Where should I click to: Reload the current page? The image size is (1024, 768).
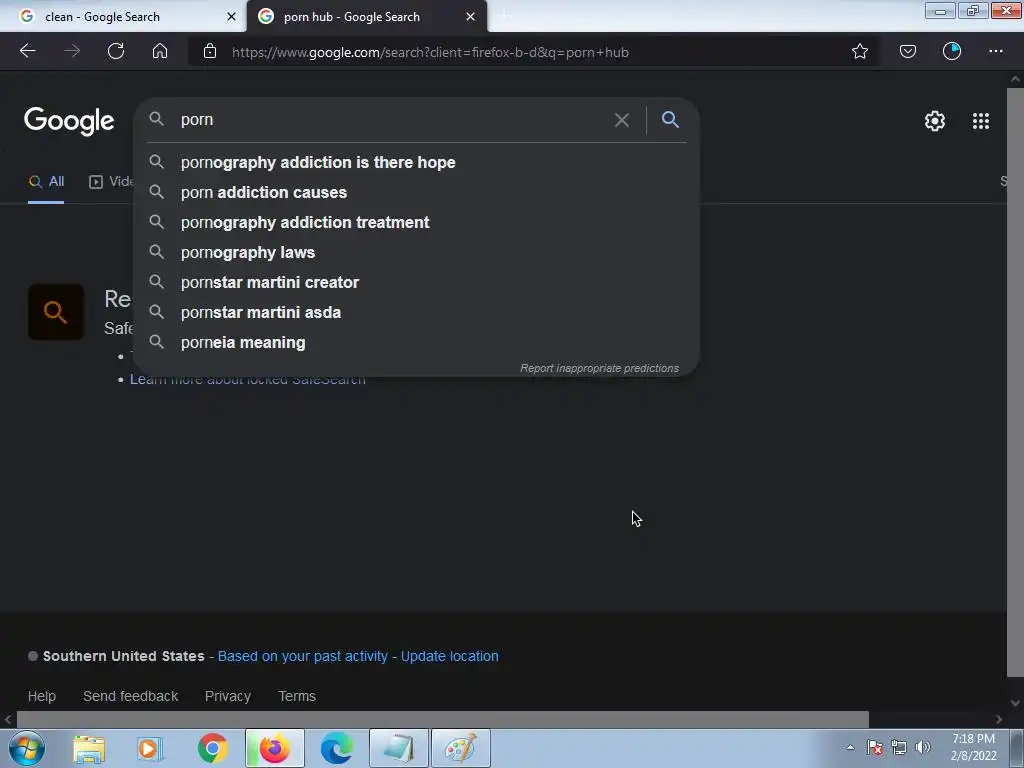(116, 51)
